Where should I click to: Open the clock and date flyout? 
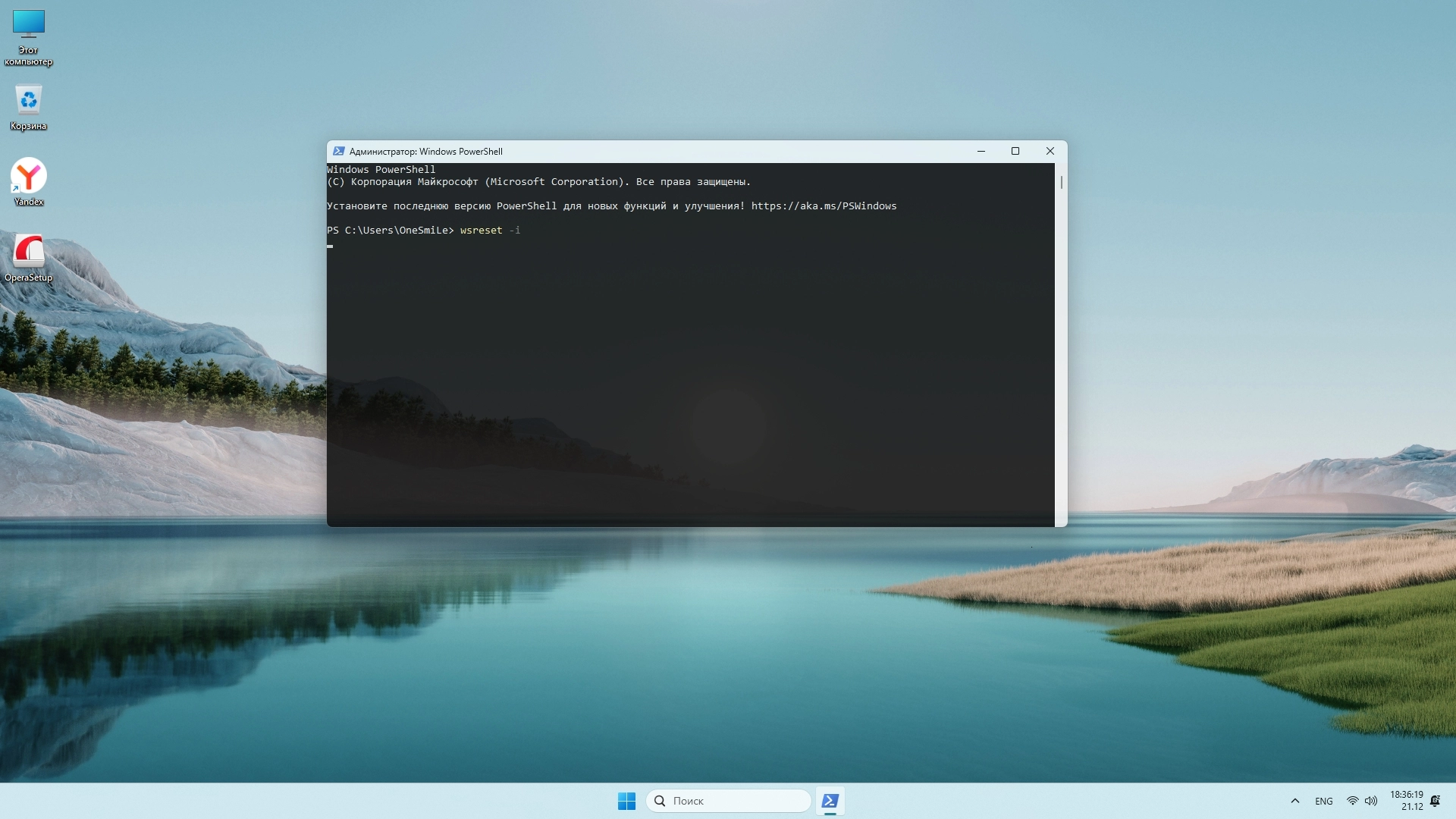1407,801
